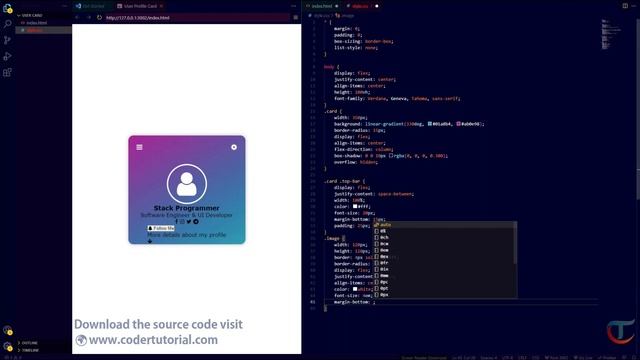
Task: Click the unsaved dot on style css tab
Action: point(376,6)
